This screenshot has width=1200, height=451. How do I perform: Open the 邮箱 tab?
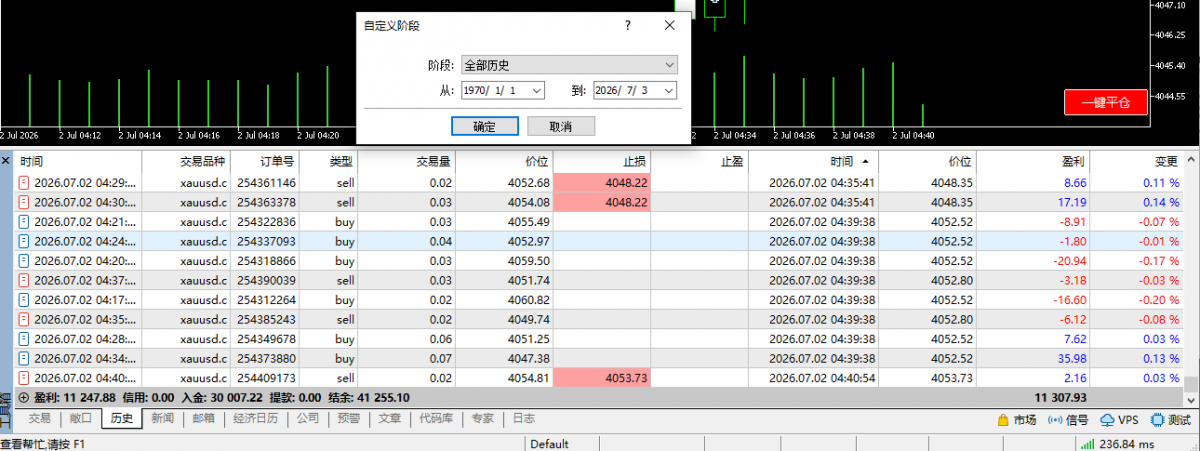tap(203, 419)
